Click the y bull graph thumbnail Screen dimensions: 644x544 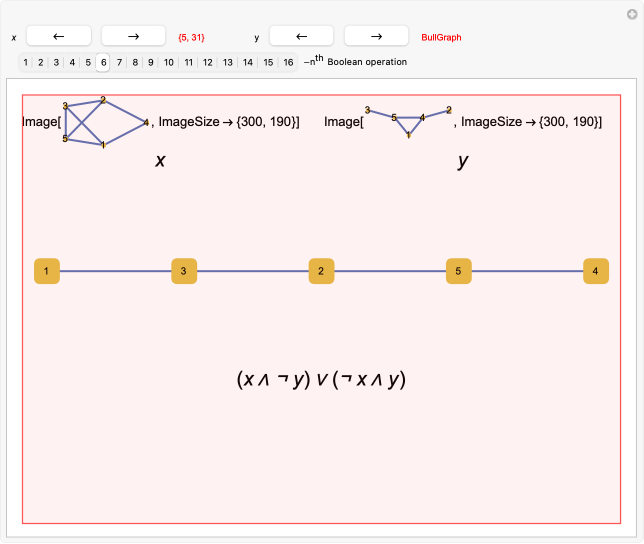[408, 121]
